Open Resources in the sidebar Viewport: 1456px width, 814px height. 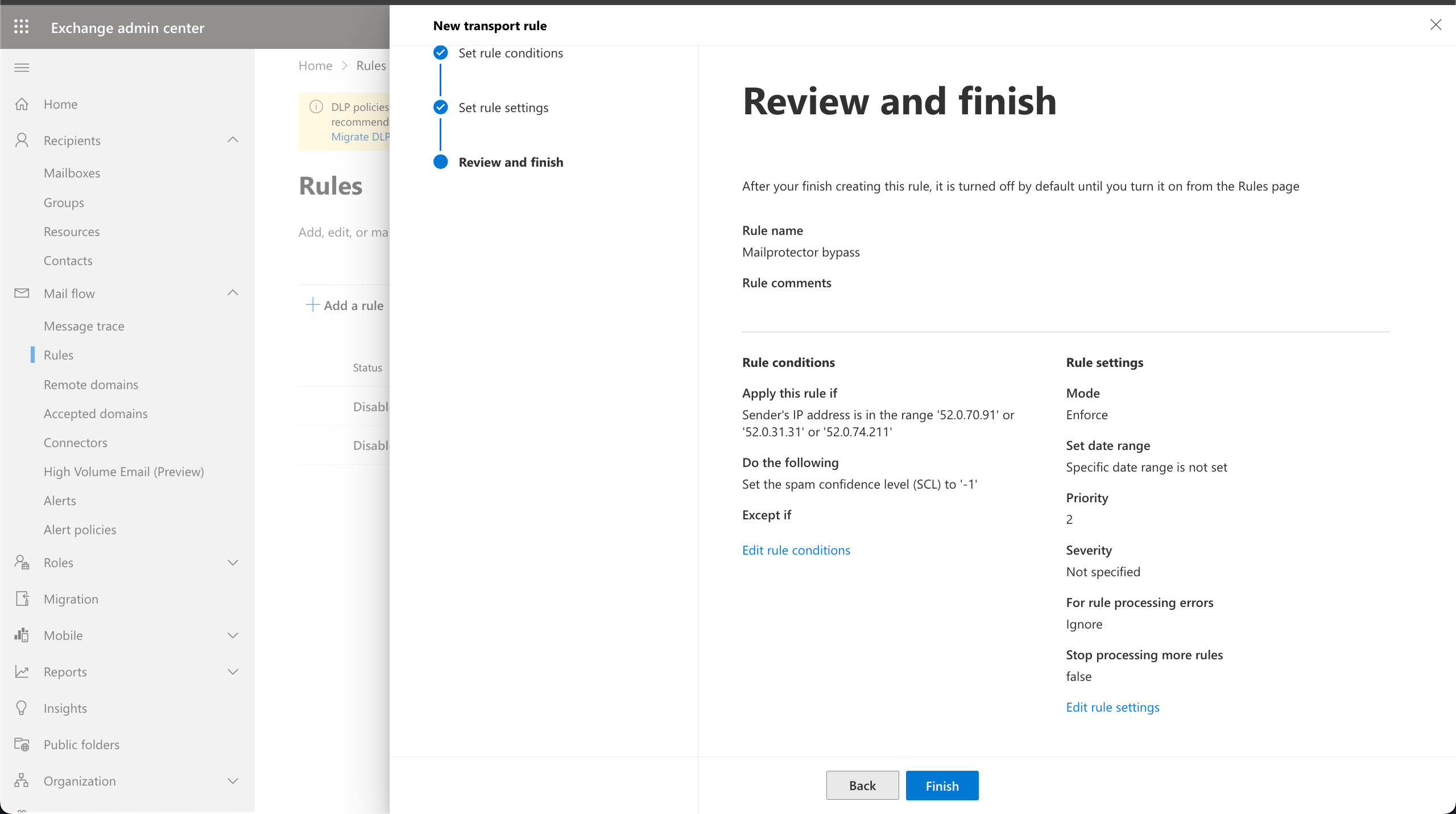[72, 232]
